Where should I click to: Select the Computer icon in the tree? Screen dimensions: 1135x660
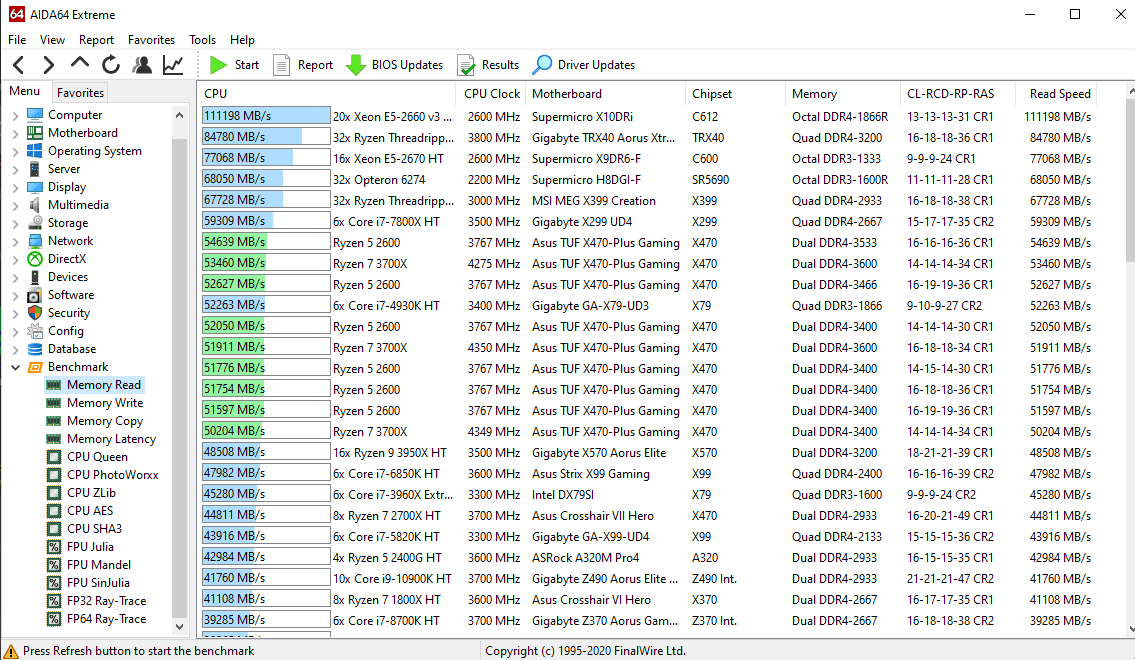point(35,114)
